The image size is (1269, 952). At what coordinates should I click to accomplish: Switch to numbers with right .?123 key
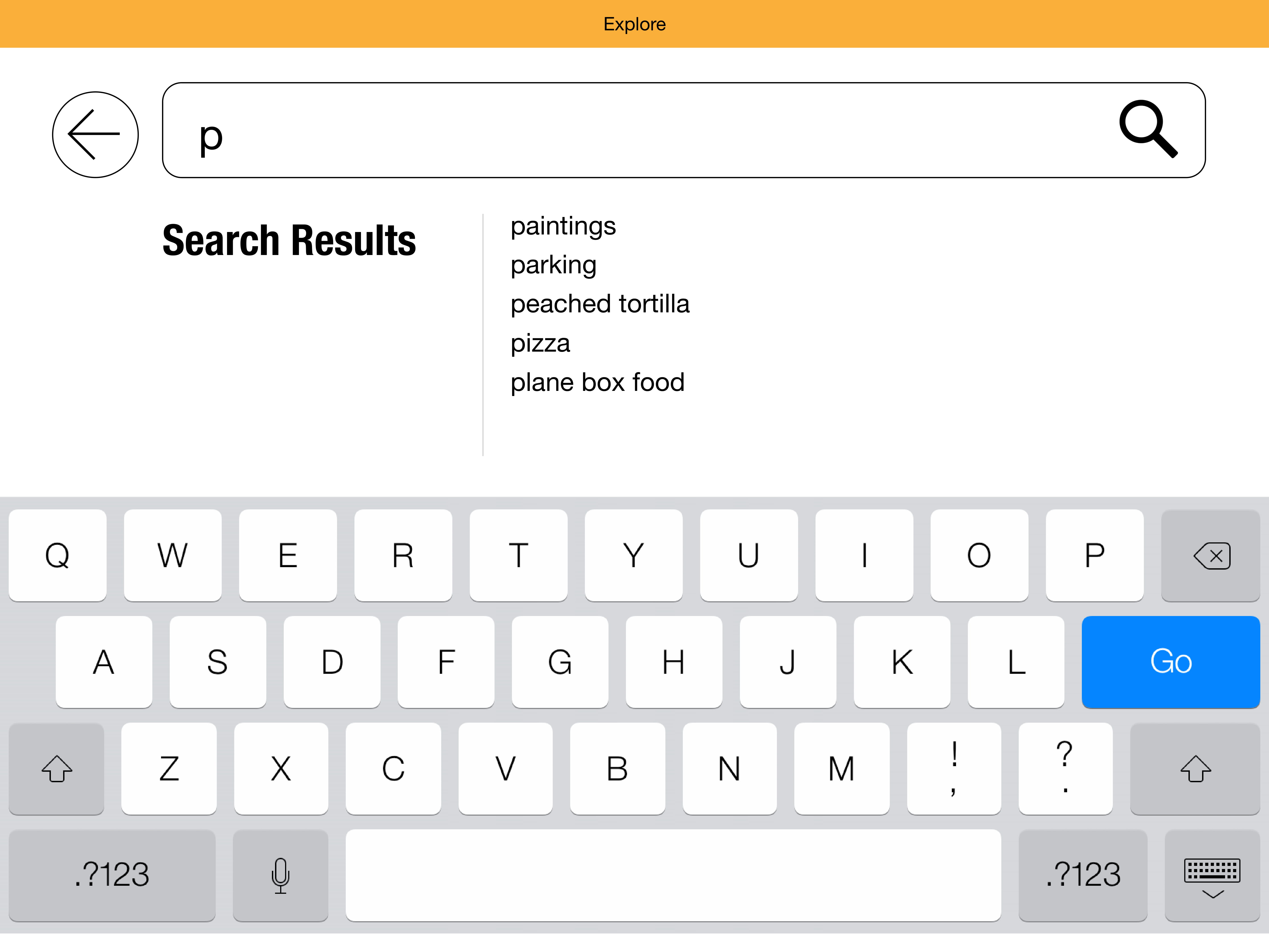coord(1083,875)
